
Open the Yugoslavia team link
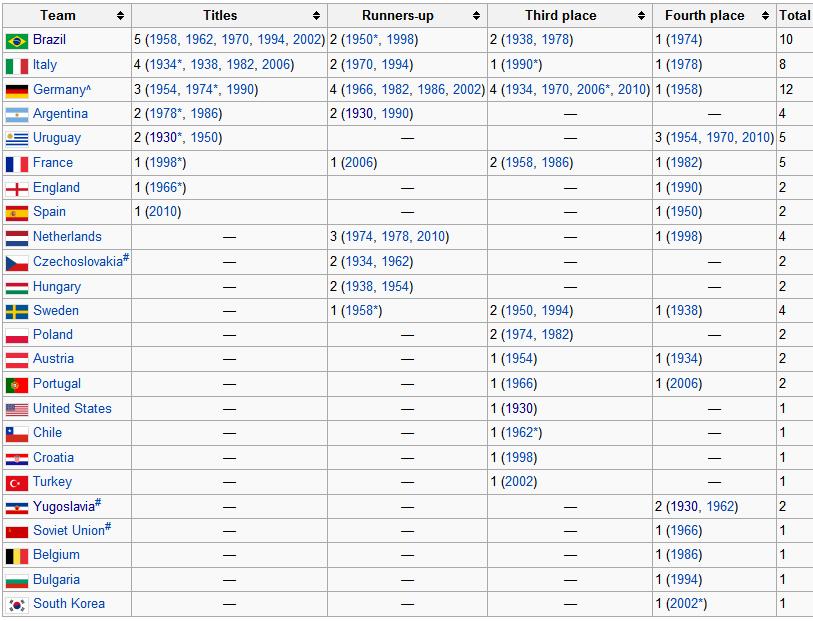pyautogui.click(x=64, y=506)
